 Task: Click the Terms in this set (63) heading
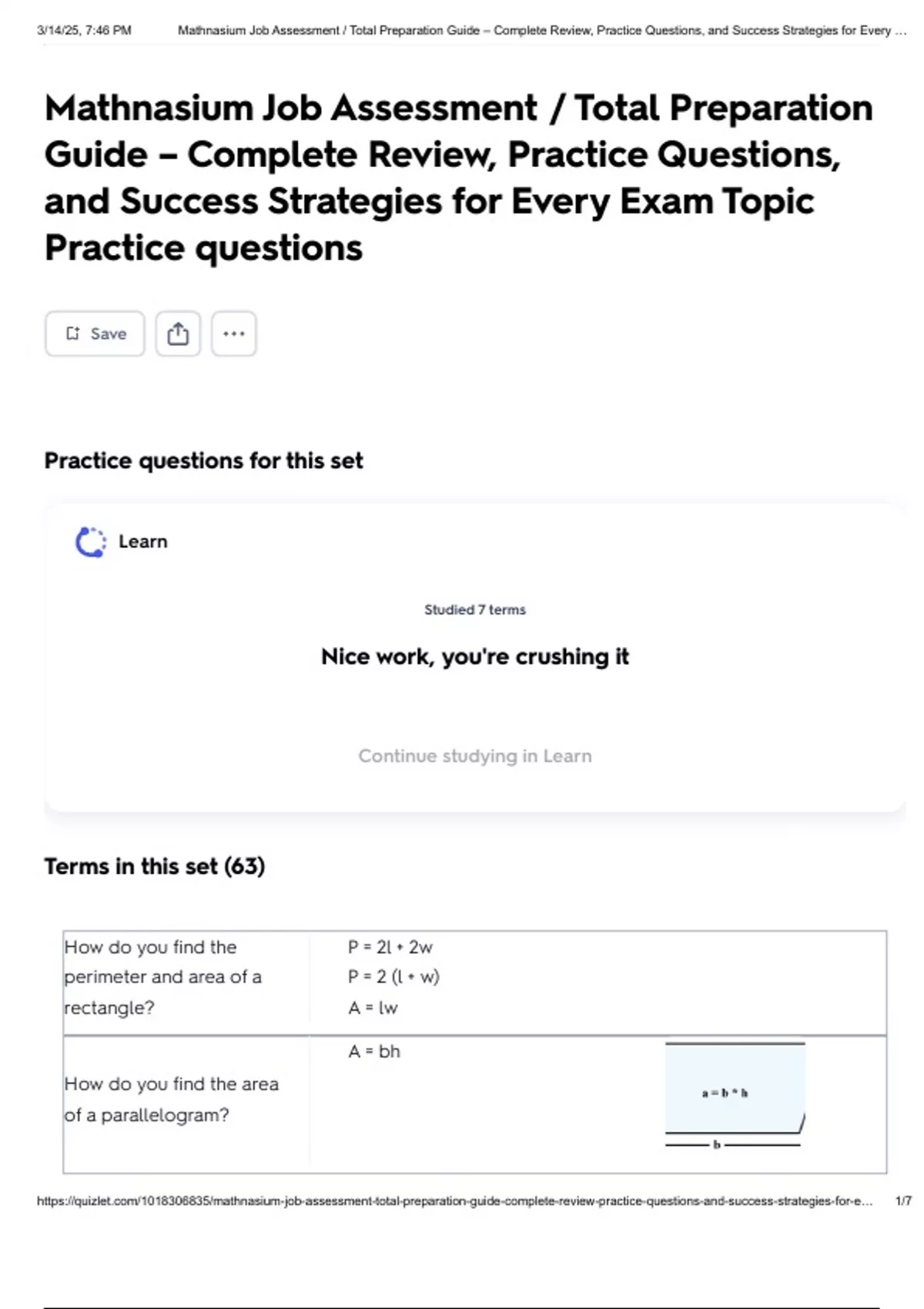pos(155,867)
